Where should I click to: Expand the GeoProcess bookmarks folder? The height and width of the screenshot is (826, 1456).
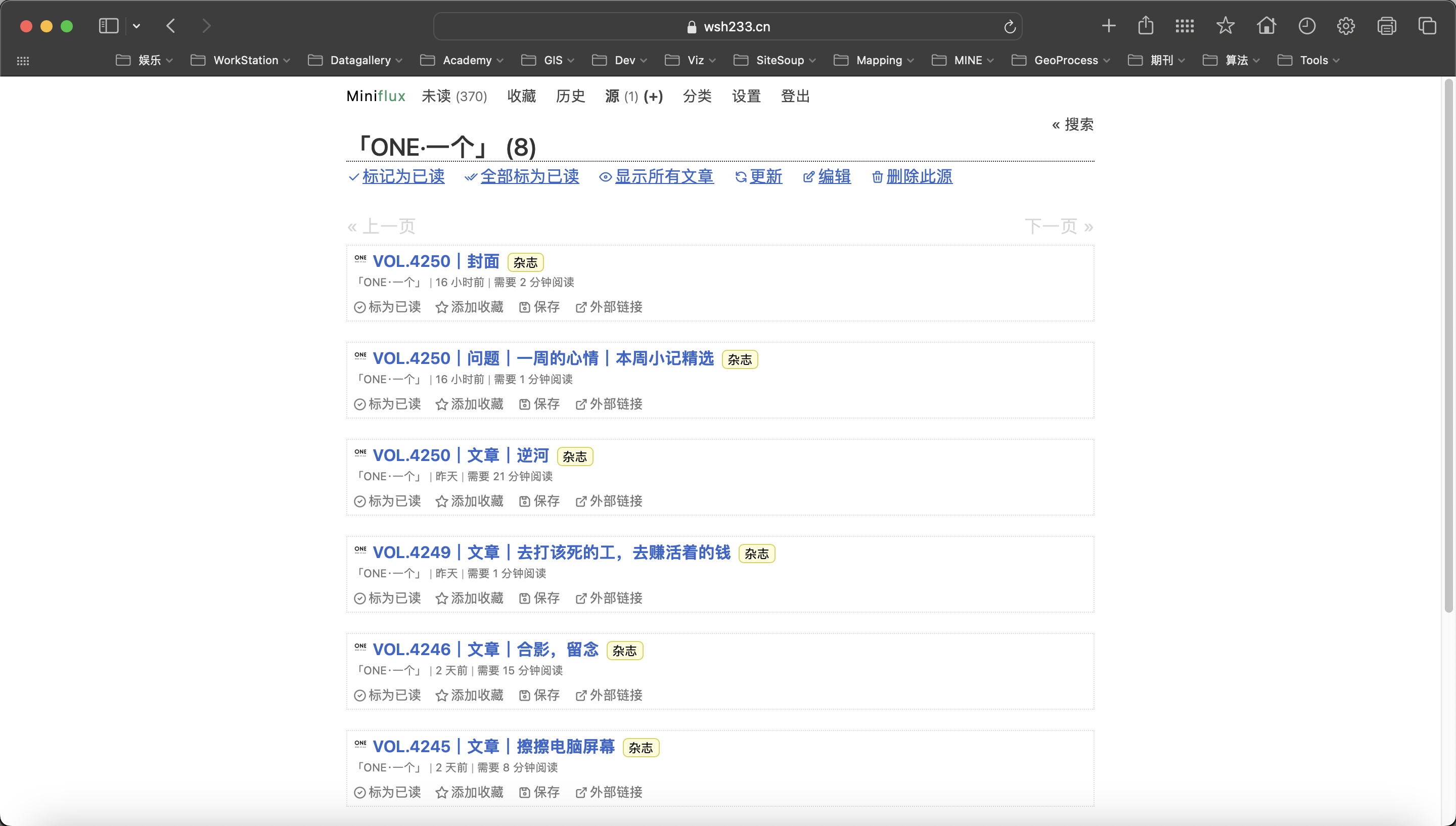click(1061, 60)
